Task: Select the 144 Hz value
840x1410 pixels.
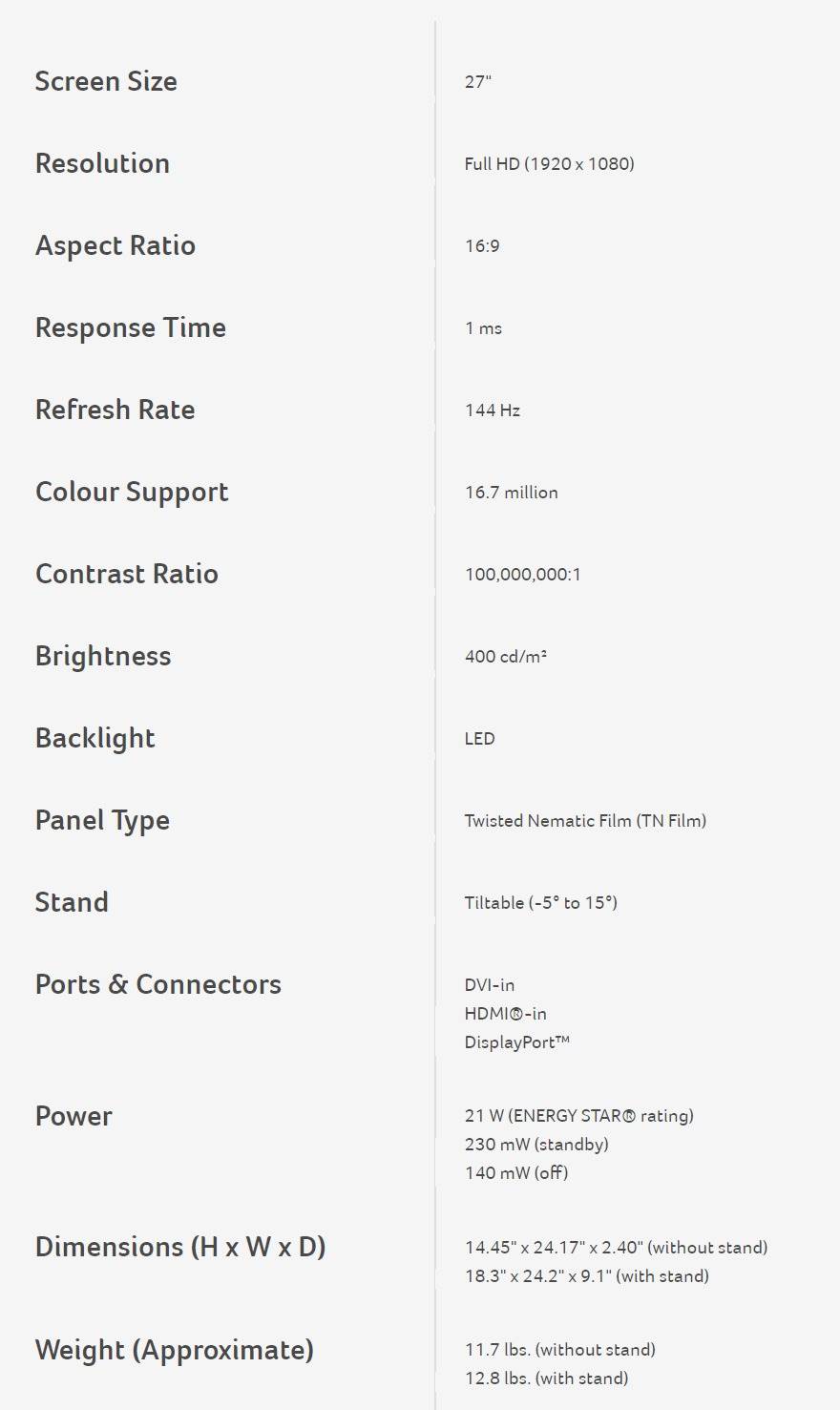Action: [492, 410]
